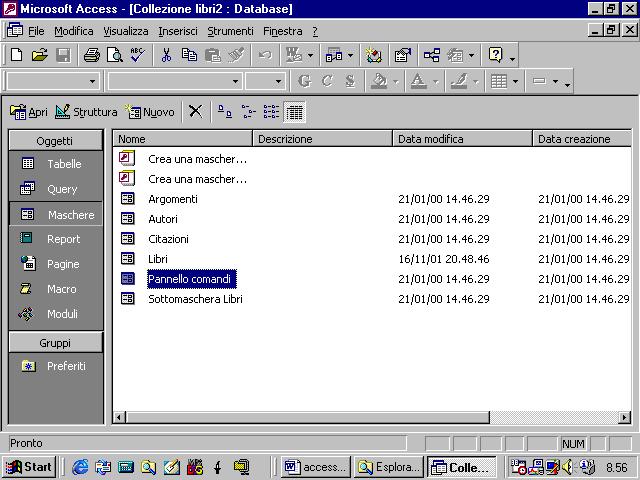
Task: Click the horizontal scrollbar right arrow
Action: pos(624,417)
